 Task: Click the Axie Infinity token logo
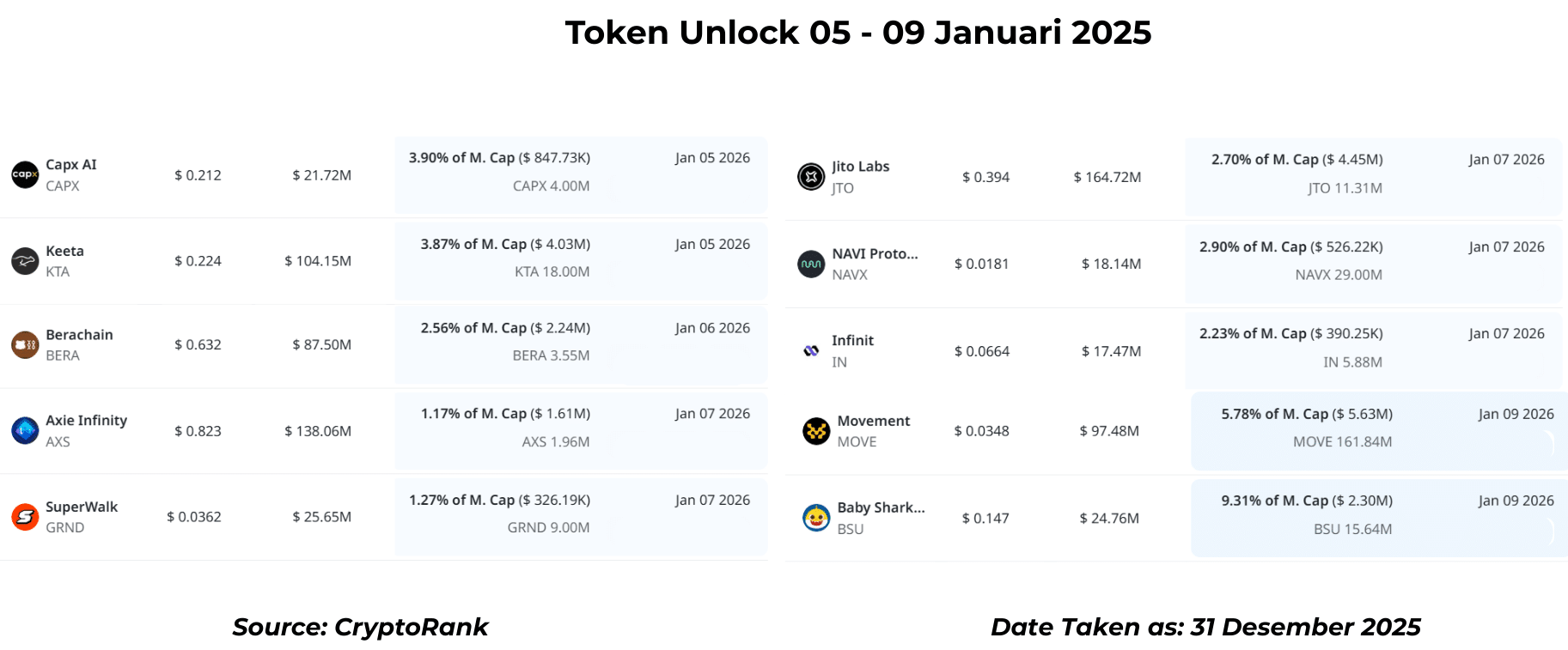pyautogui.click(x=25, y=430)
